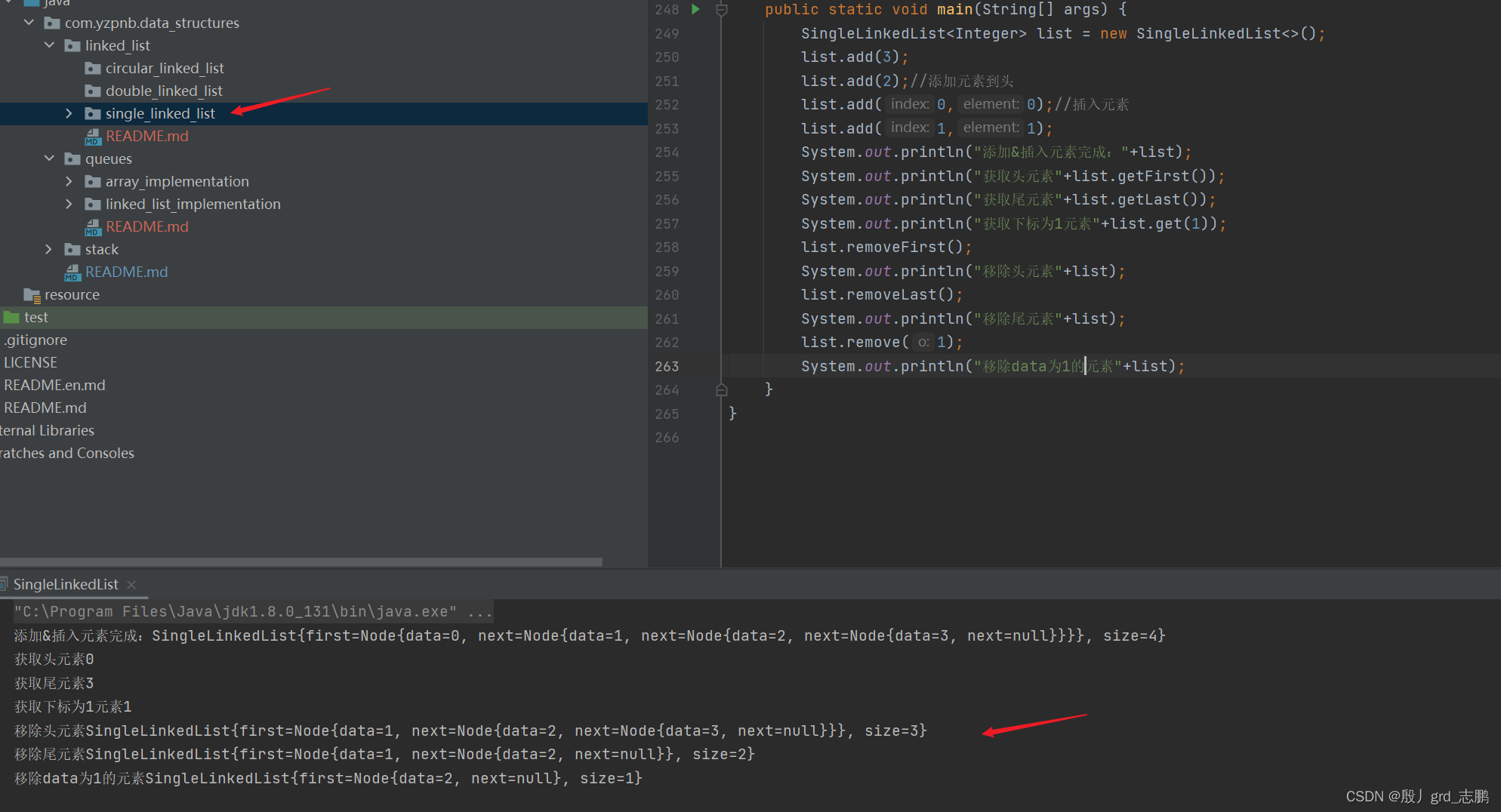
Task: Collapse the main method fold marker
Action: pyautogui.click(x=721, y=10)
